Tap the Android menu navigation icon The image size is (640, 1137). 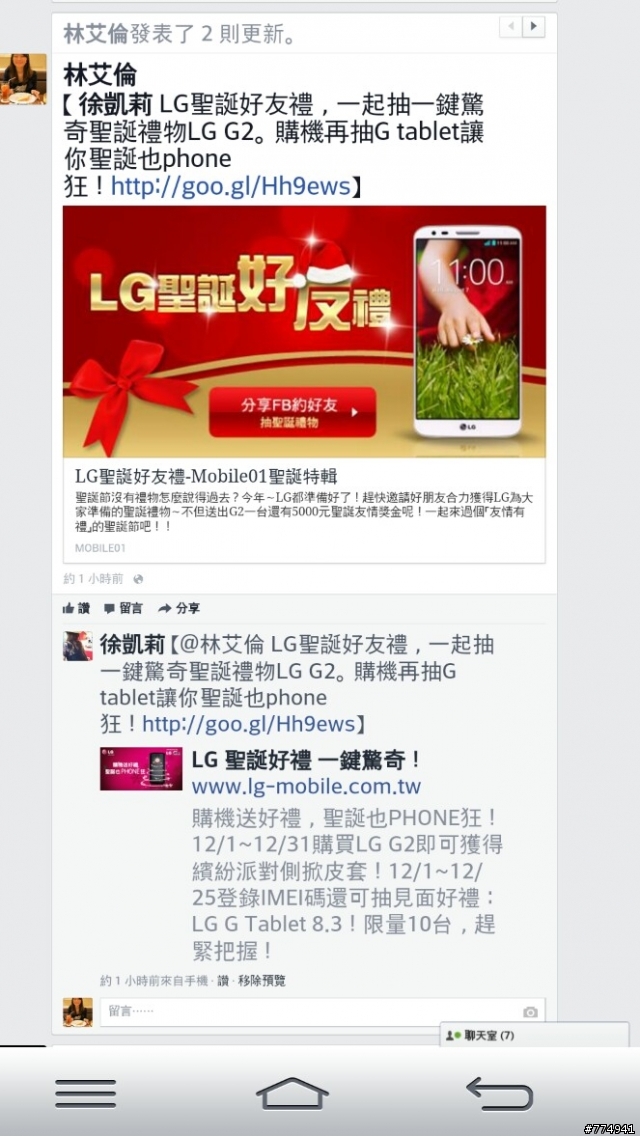click(86, 1093)
